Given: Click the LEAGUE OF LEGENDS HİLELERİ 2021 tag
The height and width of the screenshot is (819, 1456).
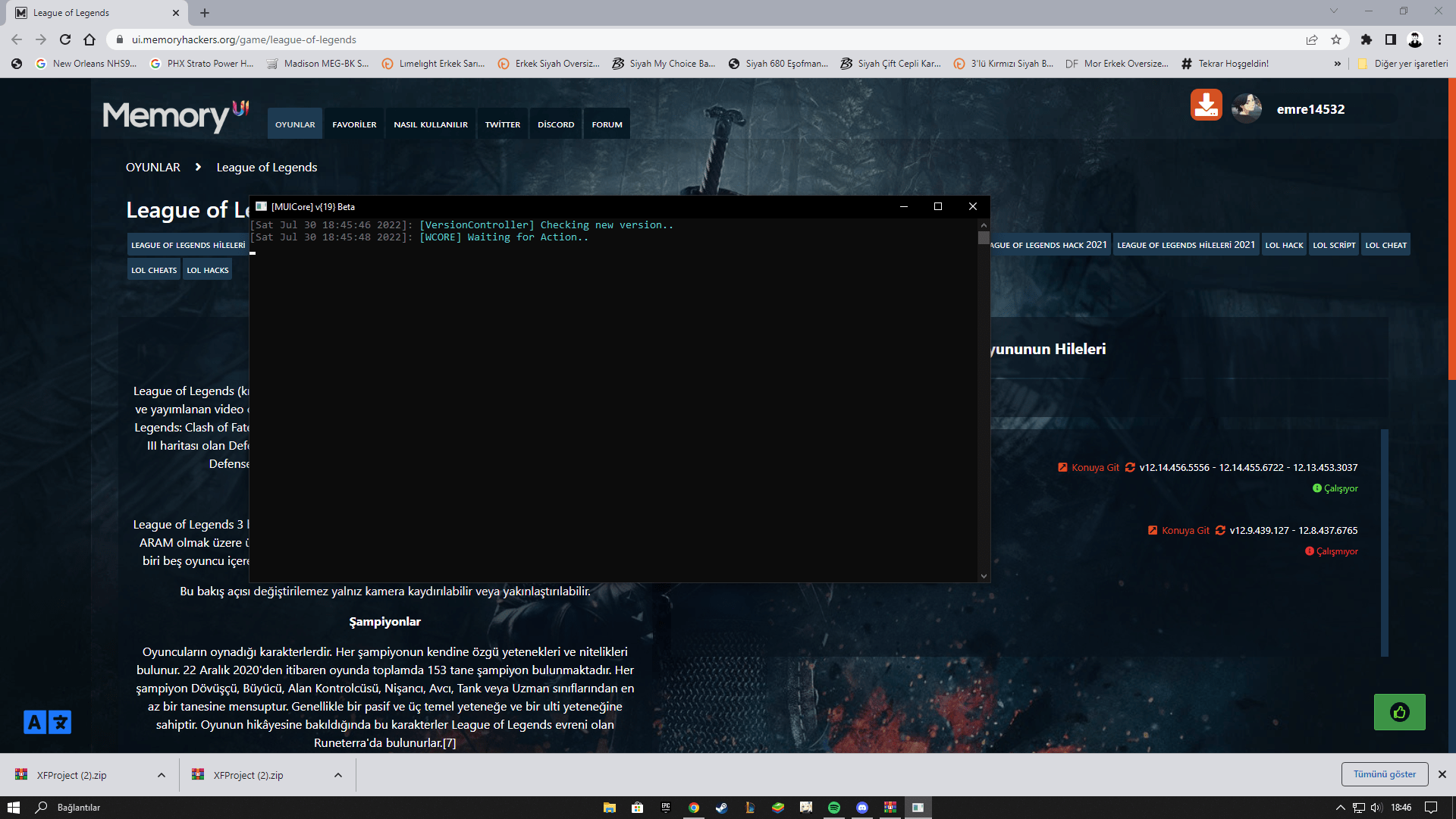Looking at the screenshot, I should point(1186,245).
